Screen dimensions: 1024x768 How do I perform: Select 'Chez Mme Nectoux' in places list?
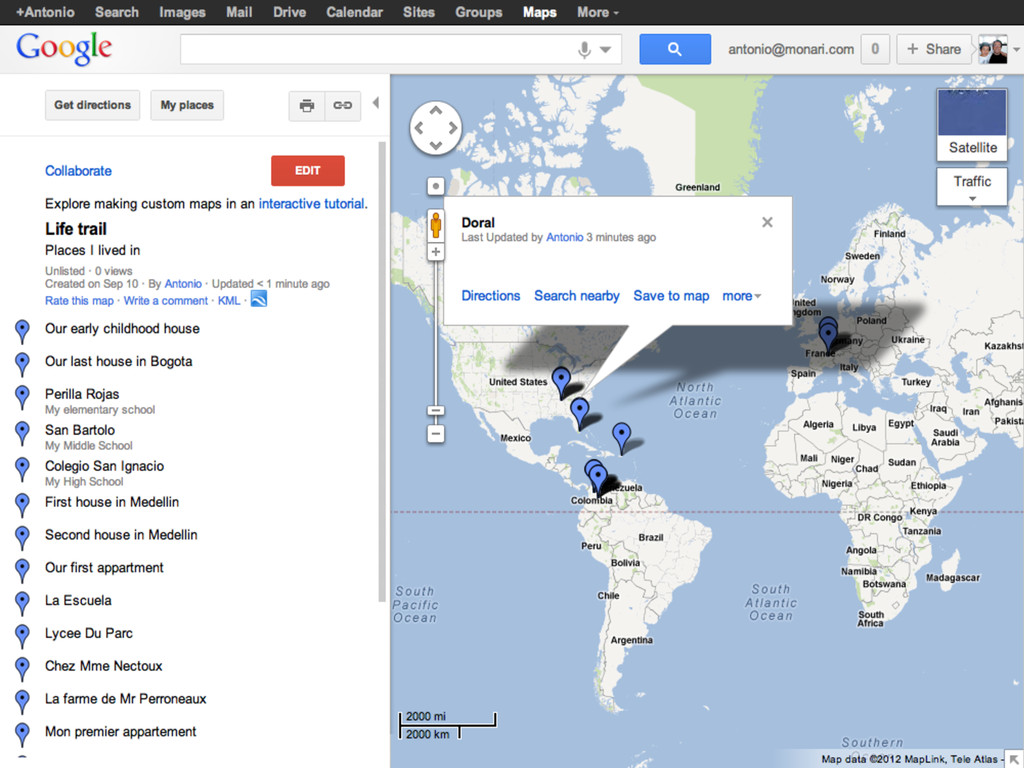(103, 666)
